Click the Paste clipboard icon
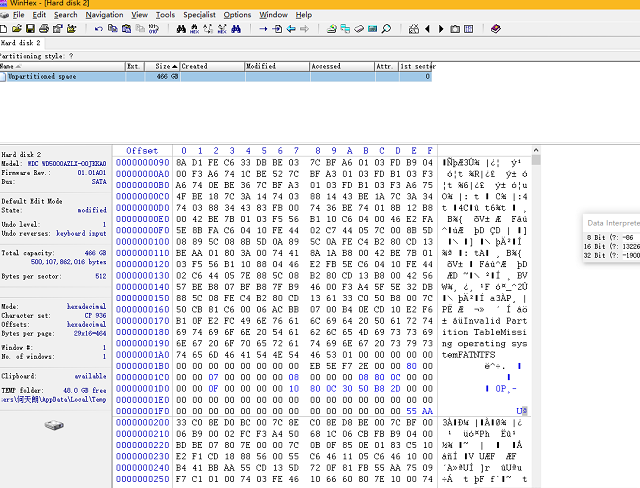 click(127, 29)
